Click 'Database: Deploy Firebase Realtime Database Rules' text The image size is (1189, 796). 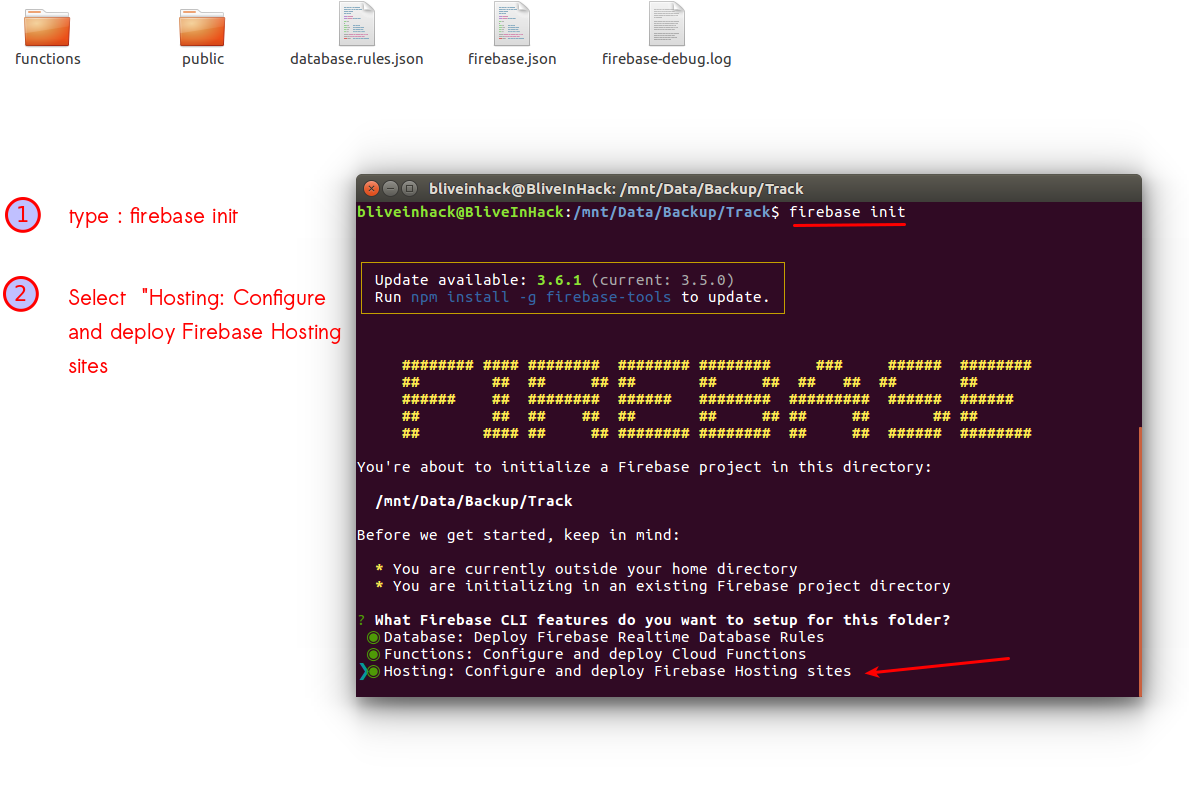[x=604, y=638]
